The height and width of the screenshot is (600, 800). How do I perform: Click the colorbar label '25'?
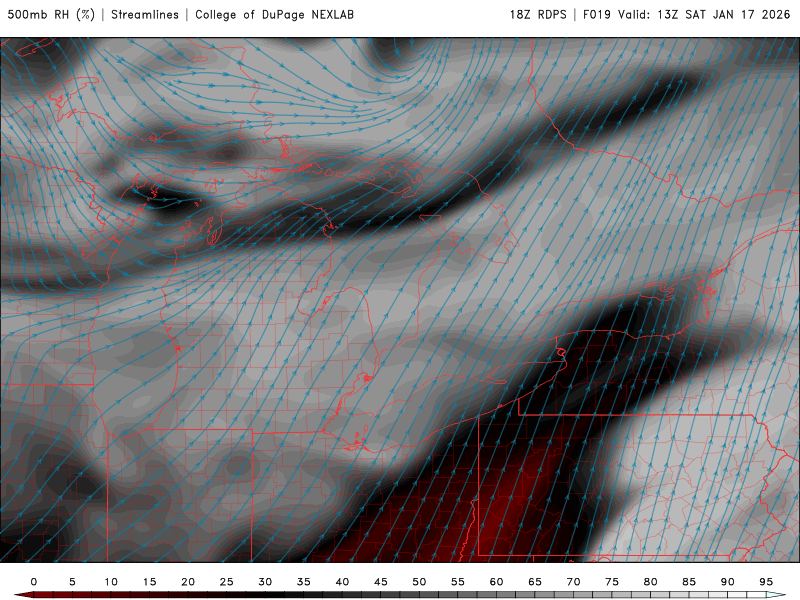tap(227, 582)
